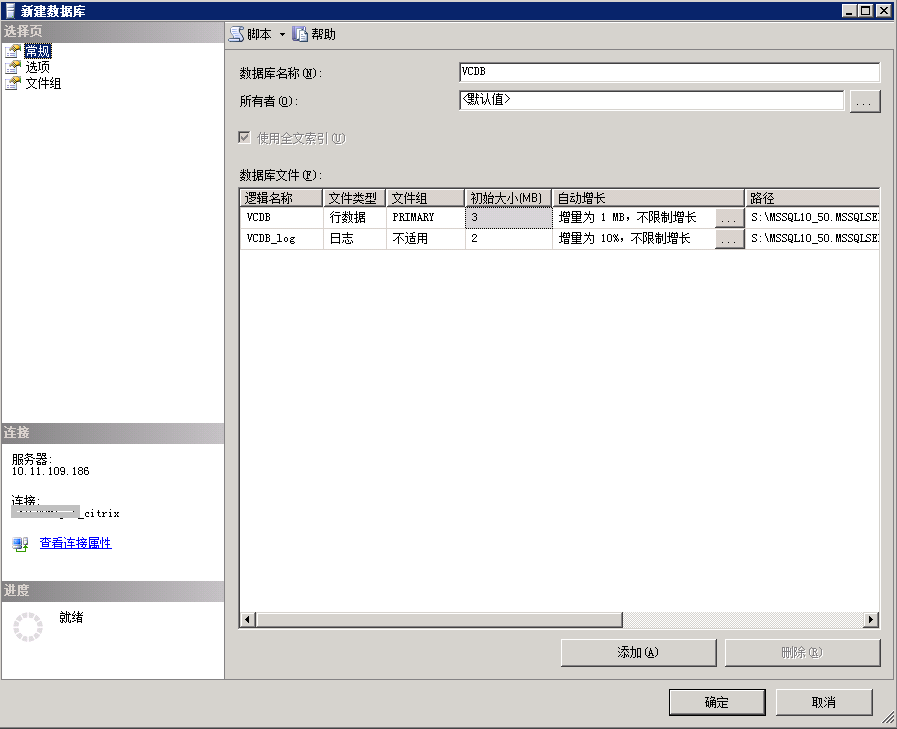The image size is (897, 729).
Task: Click the 删除(R) button
Action: coord(803,653)
